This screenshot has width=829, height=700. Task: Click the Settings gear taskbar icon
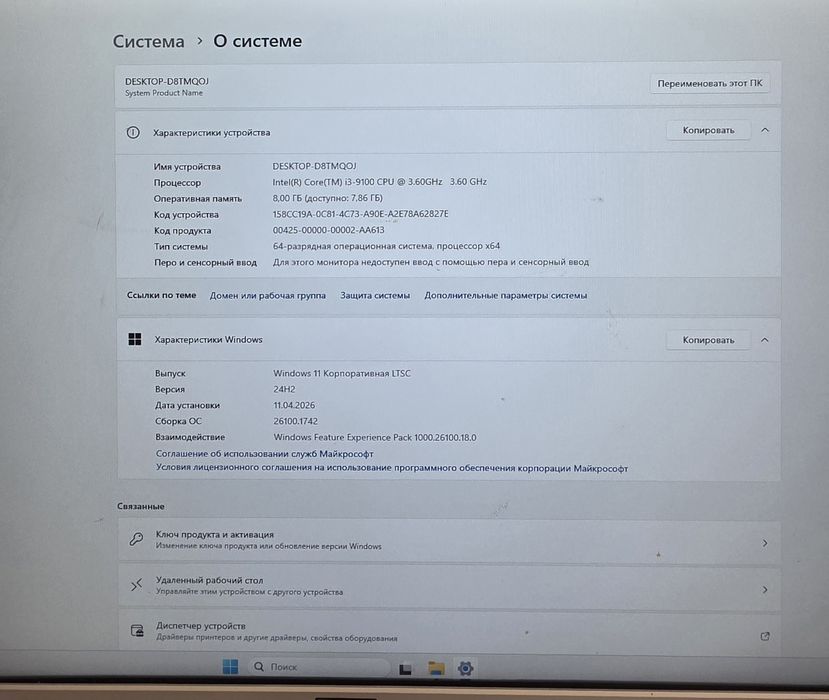[465, 668]
